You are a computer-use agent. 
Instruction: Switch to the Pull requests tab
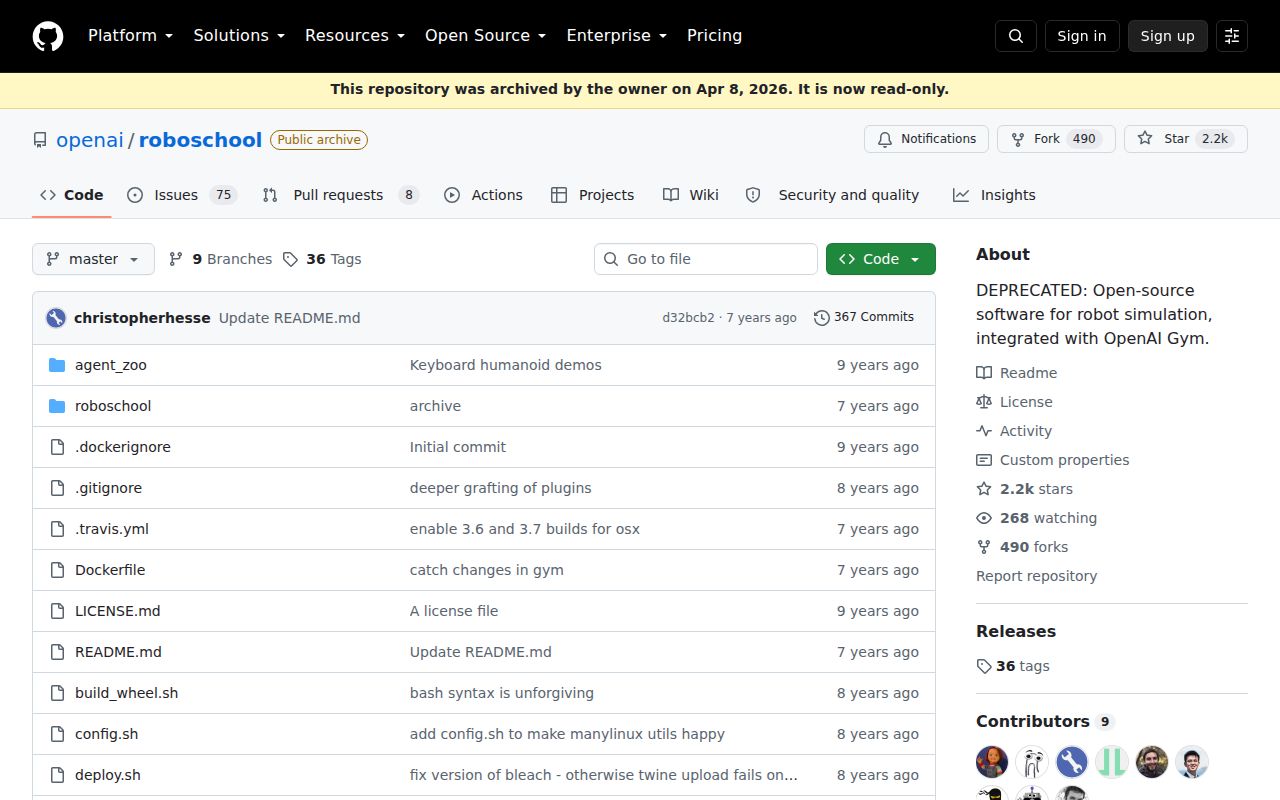point(340,195)
